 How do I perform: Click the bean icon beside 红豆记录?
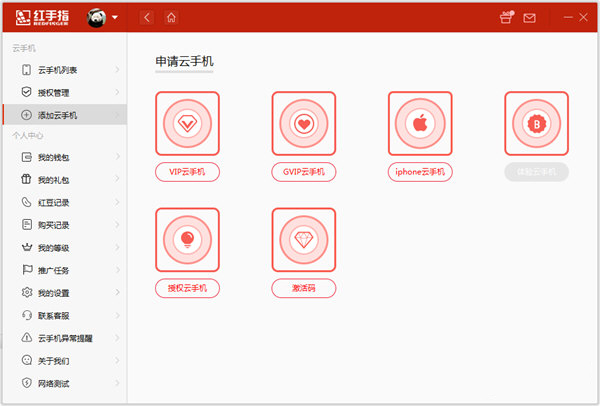coord(26,202)
